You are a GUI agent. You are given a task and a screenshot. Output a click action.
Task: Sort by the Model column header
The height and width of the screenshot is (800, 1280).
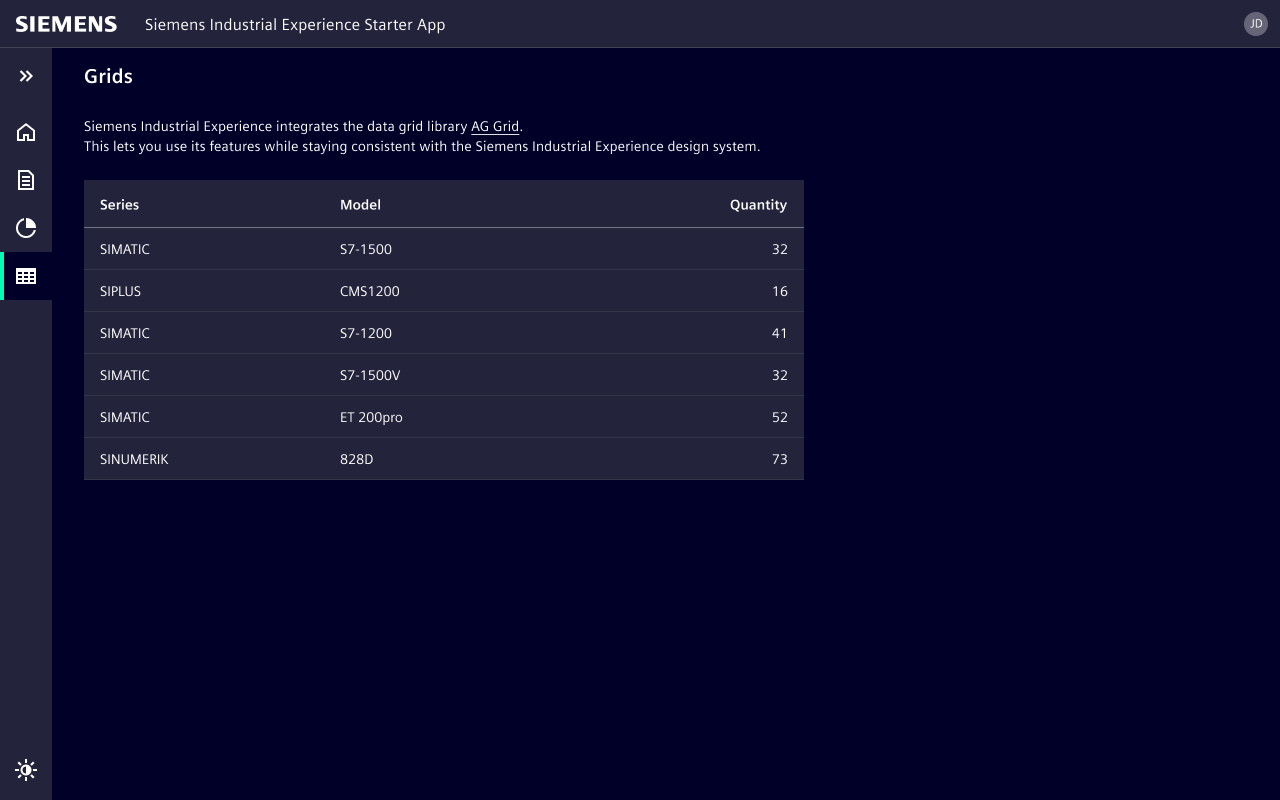(x=444, y=204)
